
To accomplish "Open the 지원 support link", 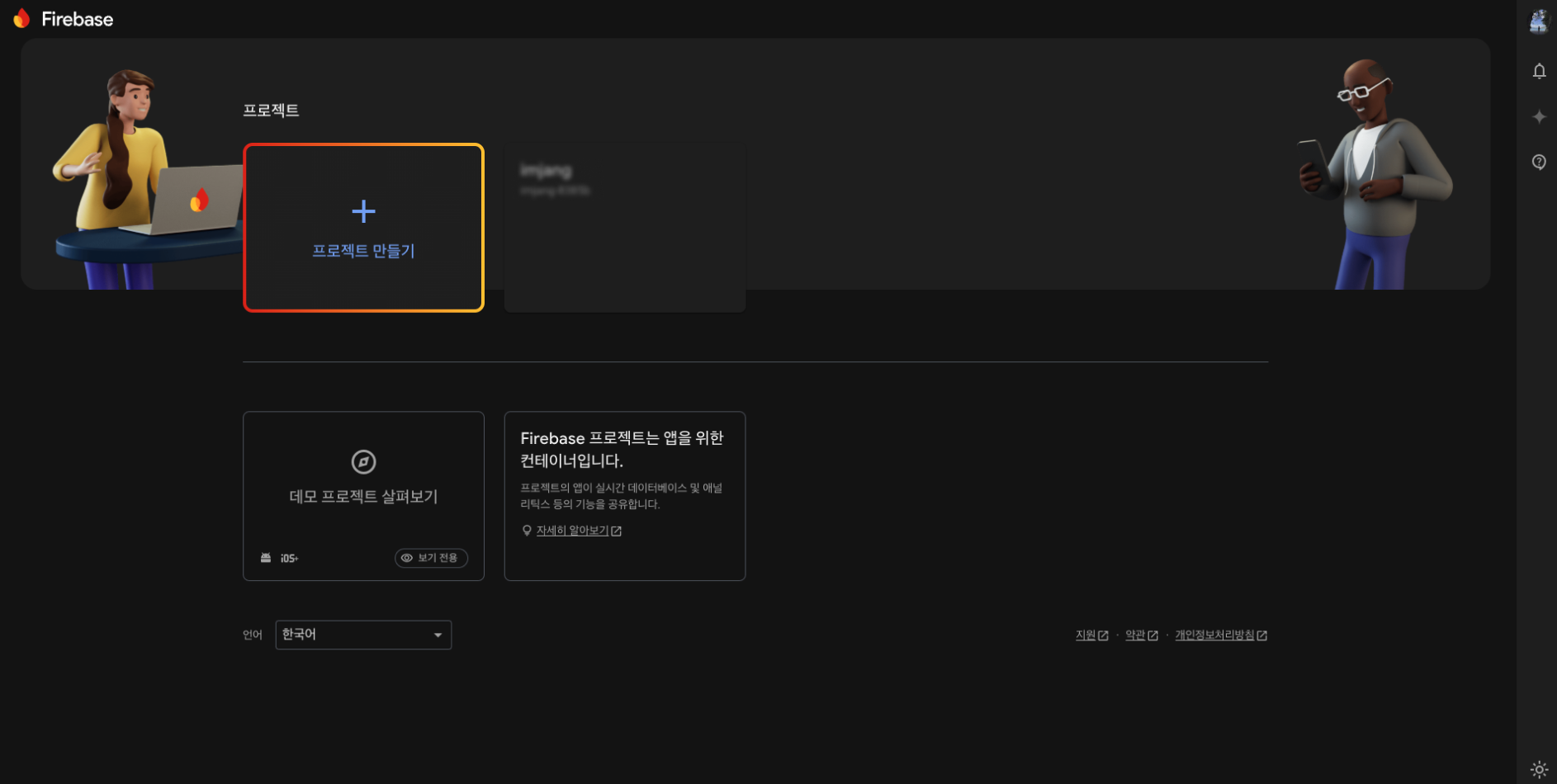I will point(1091,635).
